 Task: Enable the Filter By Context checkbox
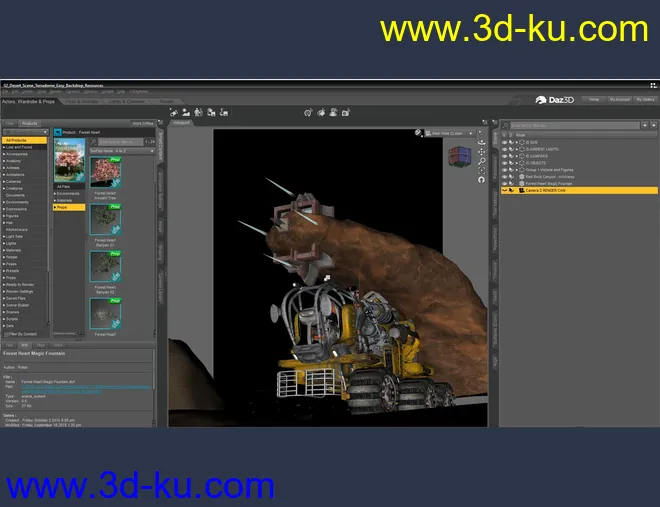(7, 333)
